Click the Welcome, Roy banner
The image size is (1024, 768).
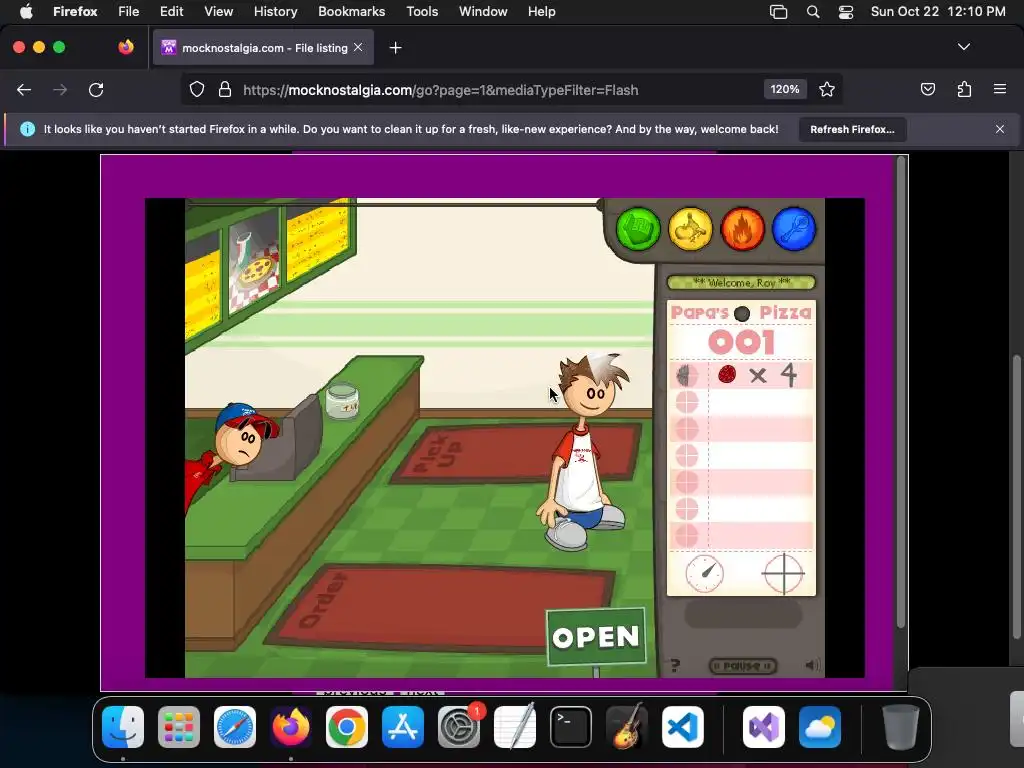point(741,283)
